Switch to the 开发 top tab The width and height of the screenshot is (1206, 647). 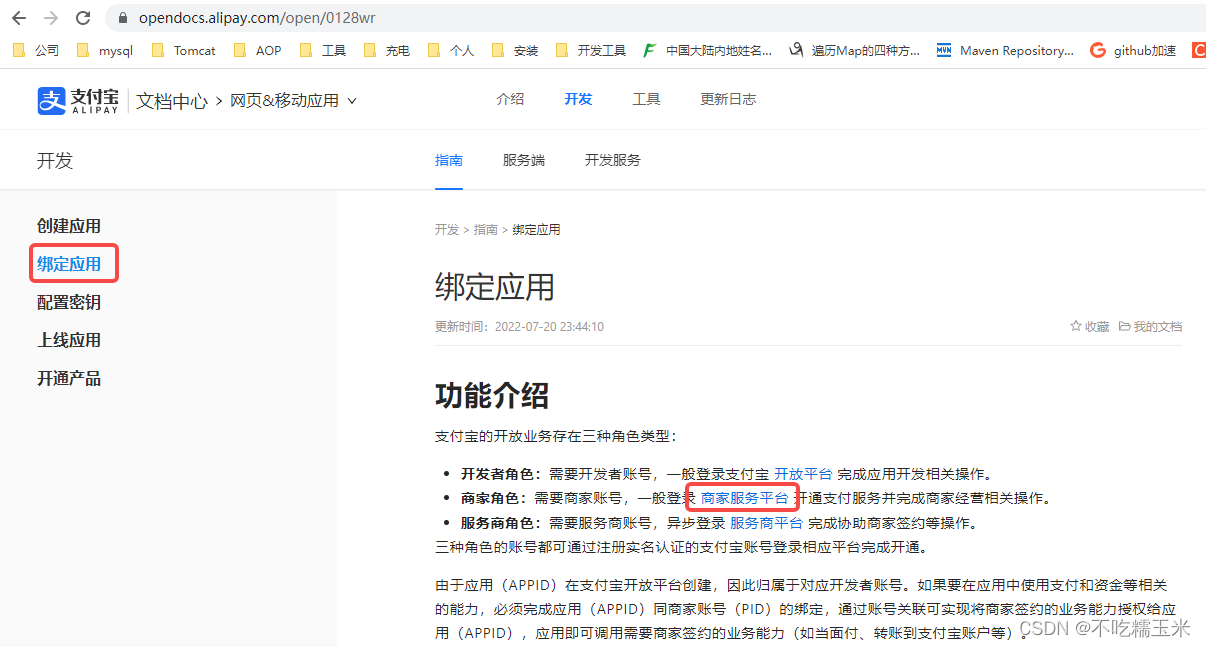(x=578, y=99)
